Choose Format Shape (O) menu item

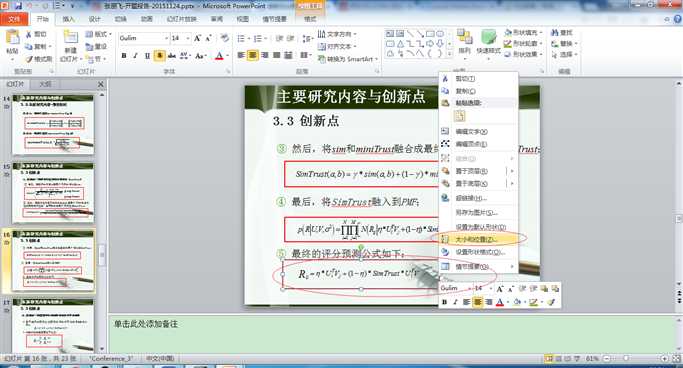point(478,252)
